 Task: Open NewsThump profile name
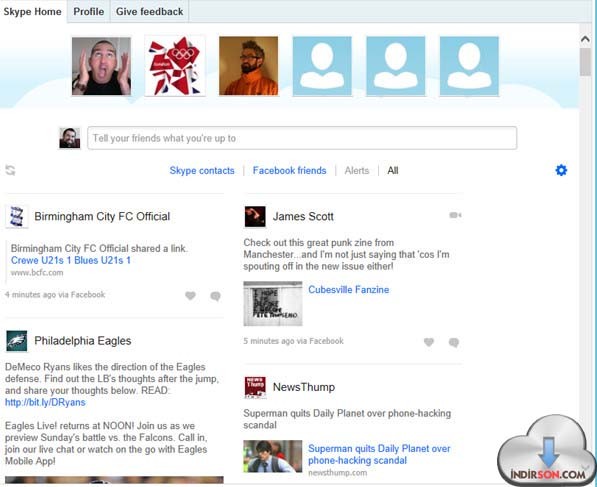(x=304, y=387)
